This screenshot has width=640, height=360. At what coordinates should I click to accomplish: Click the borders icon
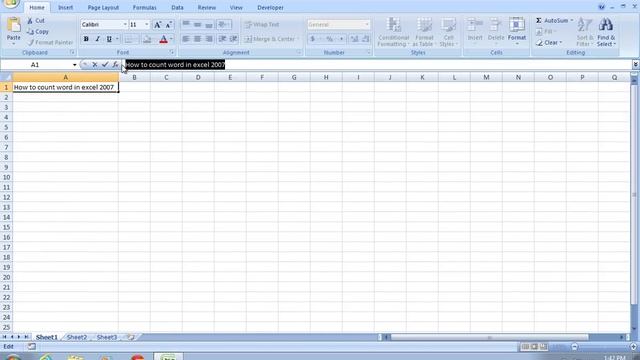[129, 39]
